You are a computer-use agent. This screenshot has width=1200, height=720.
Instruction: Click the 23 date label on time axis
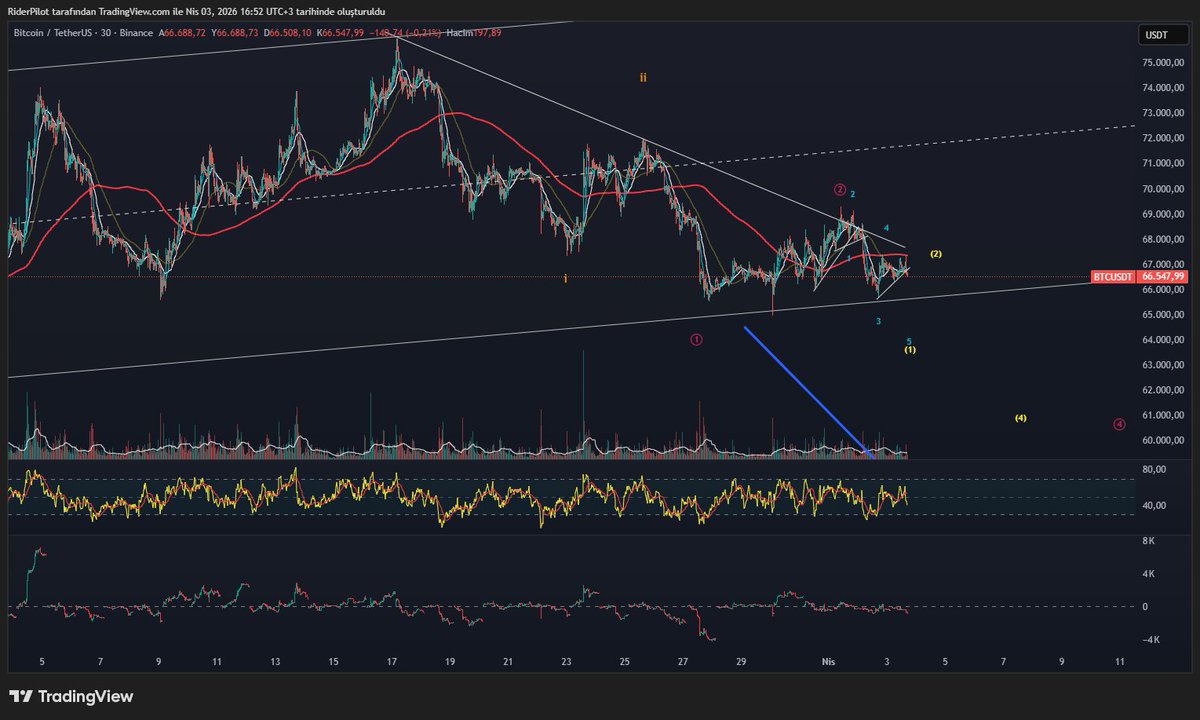pos(567,662)
